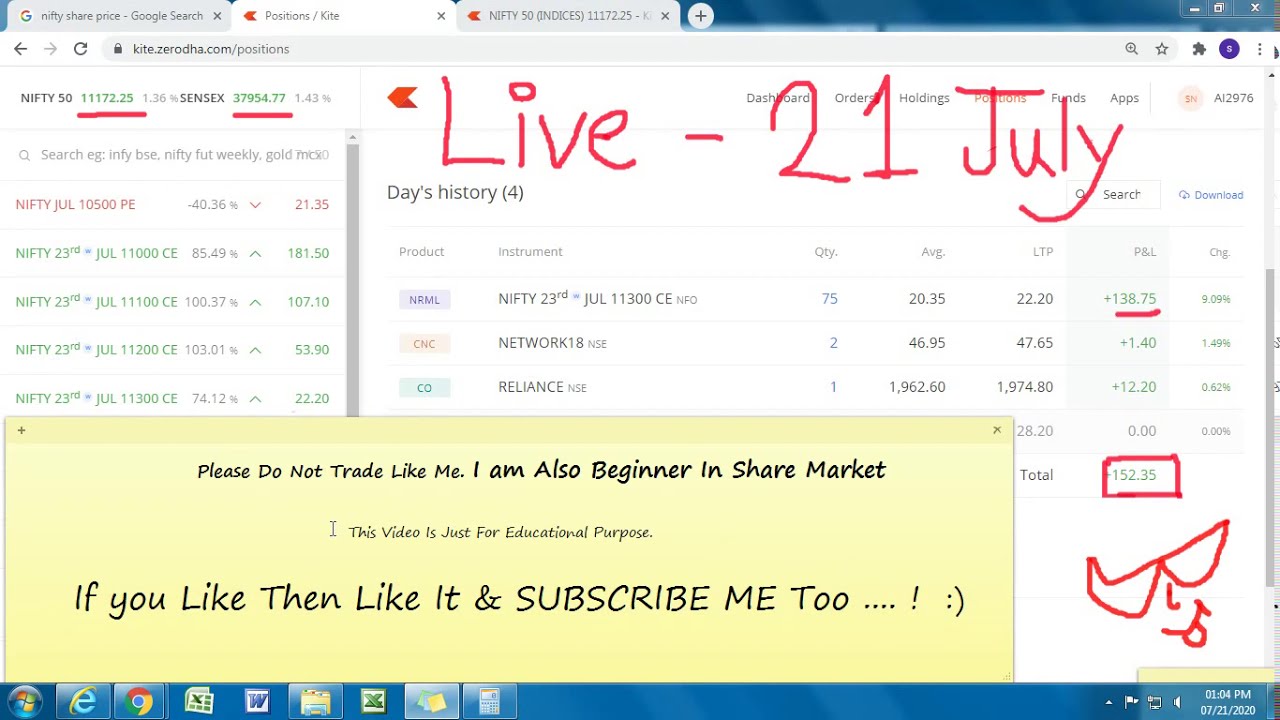Focus the watchlist search field

tap(175, 155)
